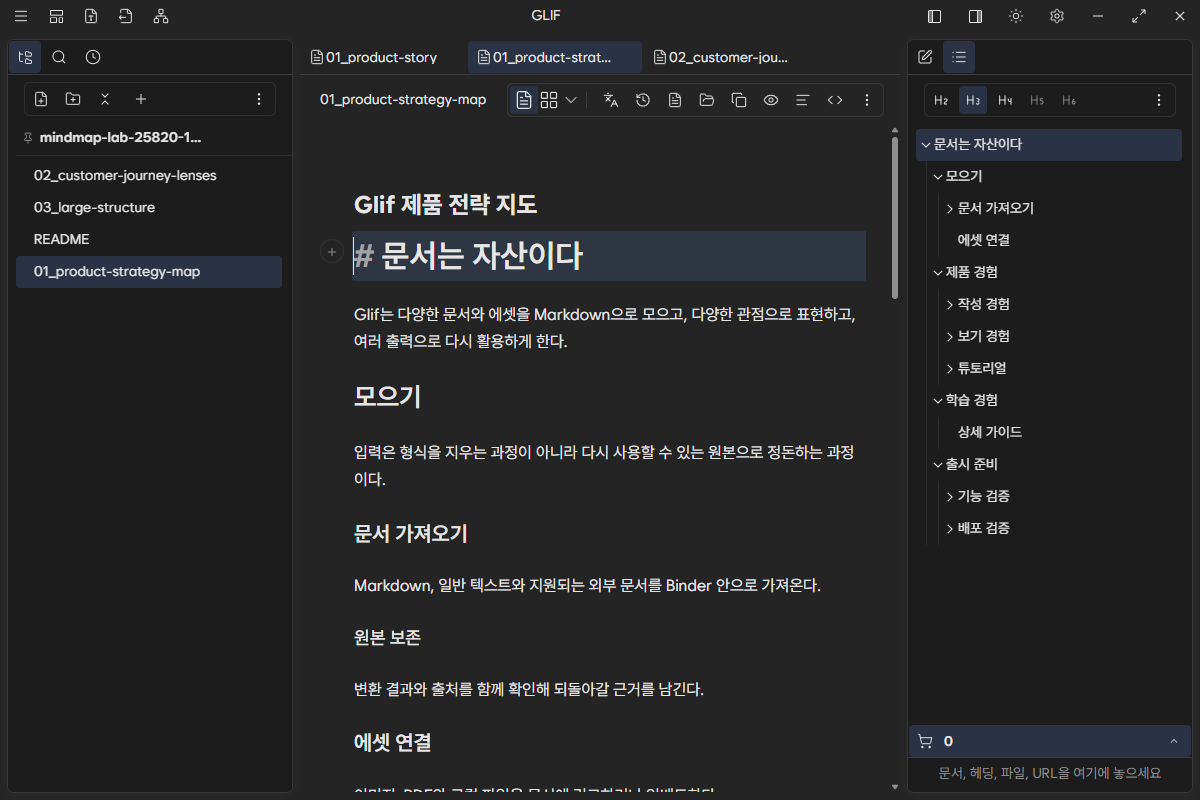Select '에셋 연결' in outline
The height and width of the screenshot is (800, 1200).
[x=984, y=240]
